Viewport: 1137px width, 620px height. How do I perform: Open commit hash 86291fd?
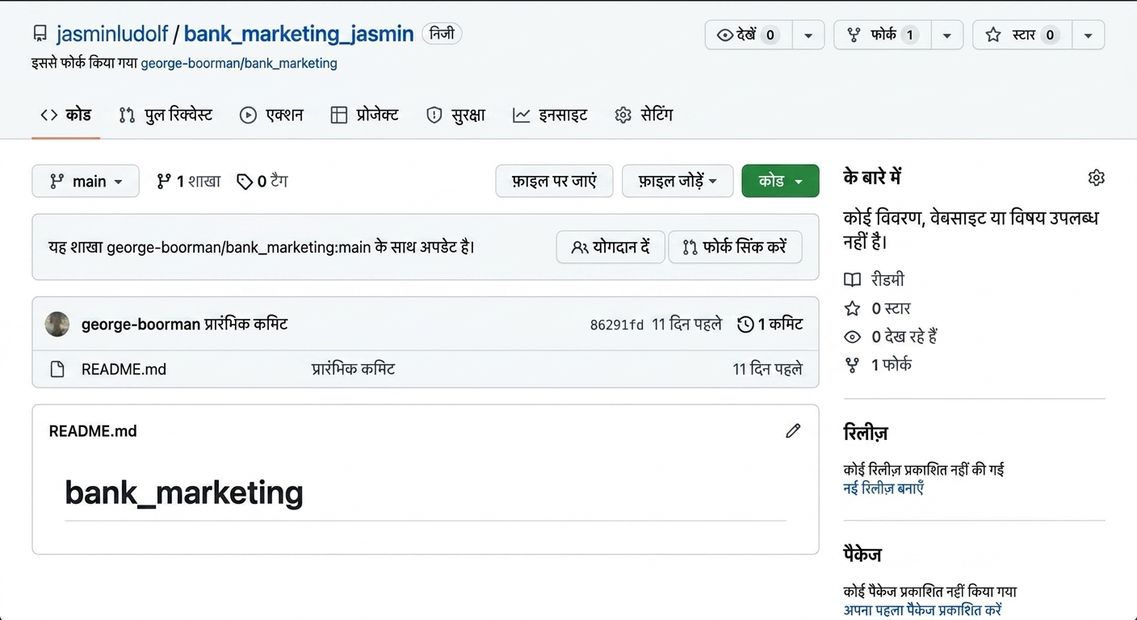(616, 325)
